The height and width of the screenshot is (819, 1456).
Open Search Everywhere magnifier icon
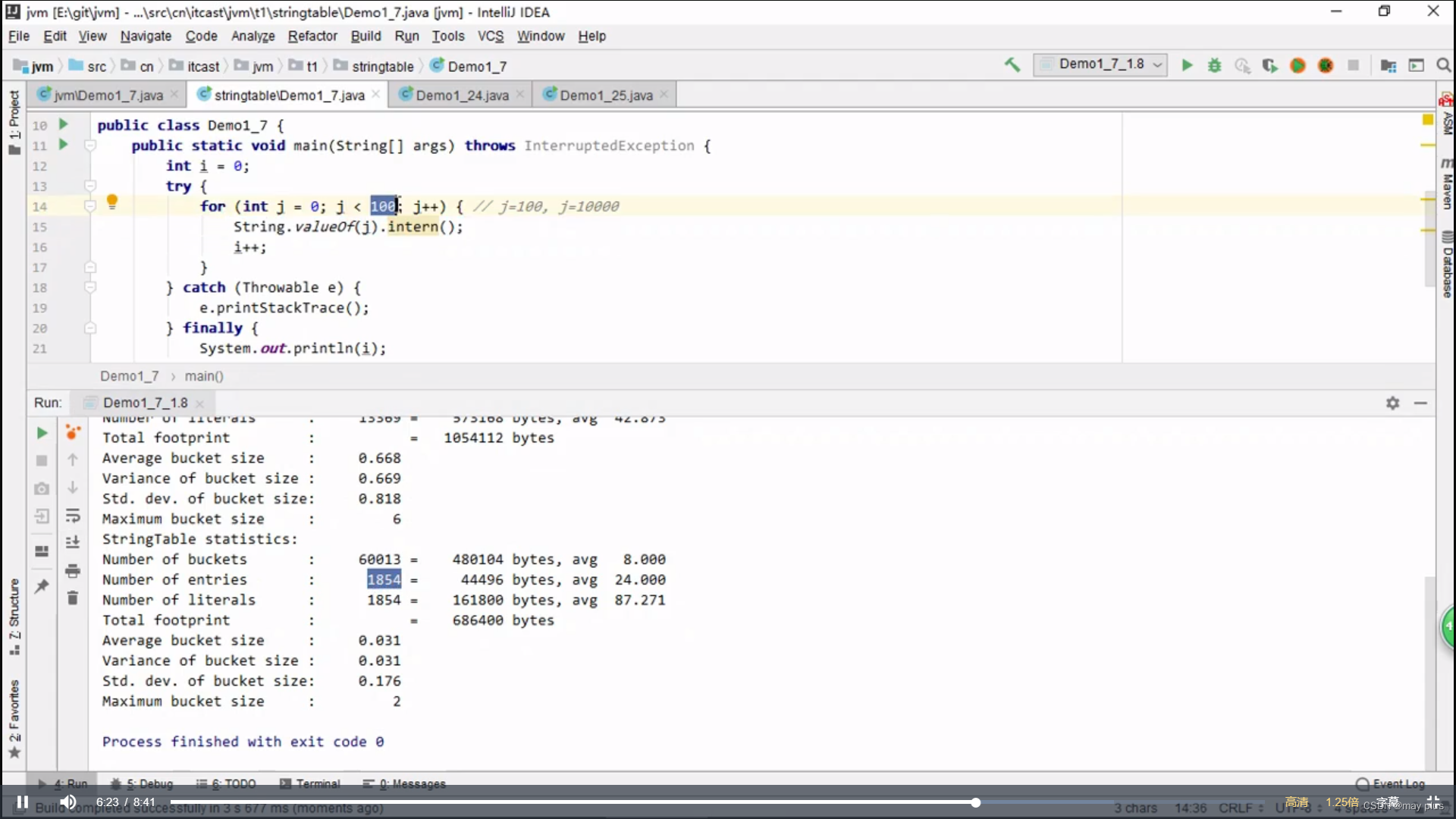click(x=1444, y=66)
